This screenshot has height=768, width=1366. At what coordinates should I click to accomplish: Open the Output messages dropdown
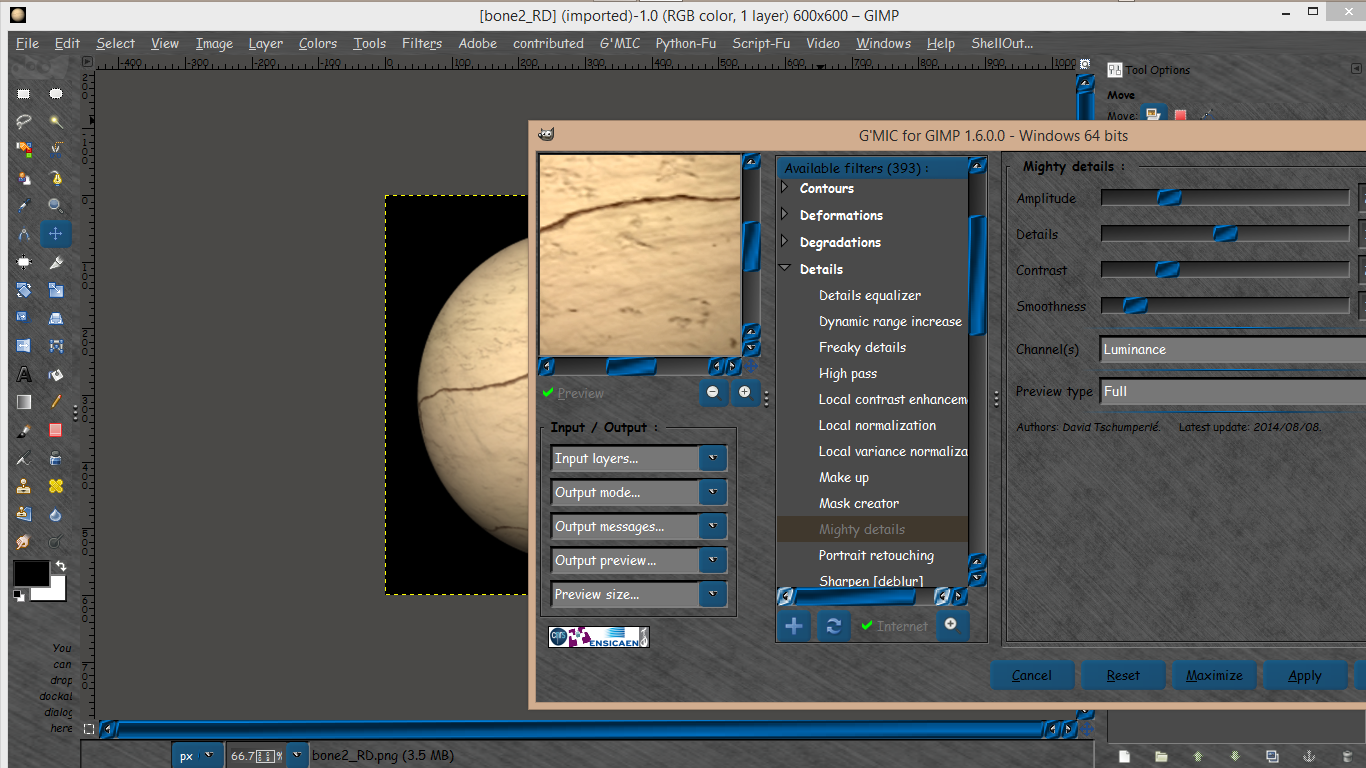(639, 526)
